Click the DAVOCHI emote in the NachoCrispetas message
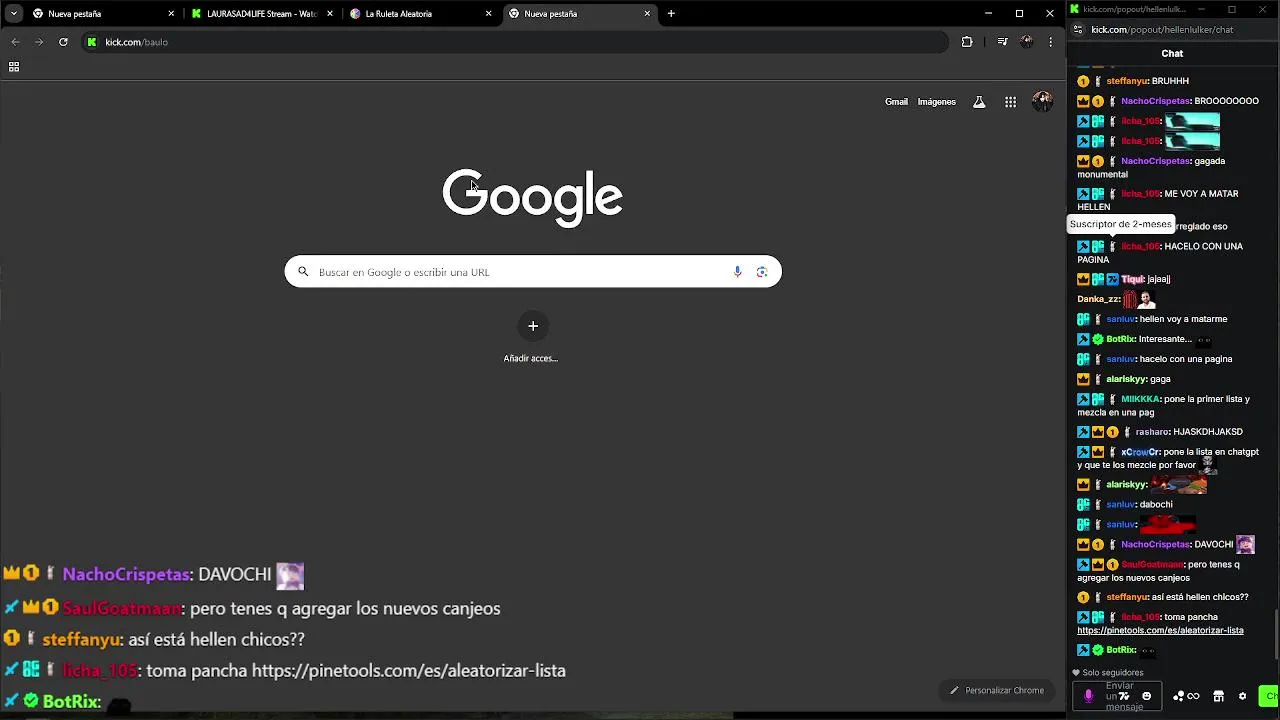1280x720 pixels. 1245,544
